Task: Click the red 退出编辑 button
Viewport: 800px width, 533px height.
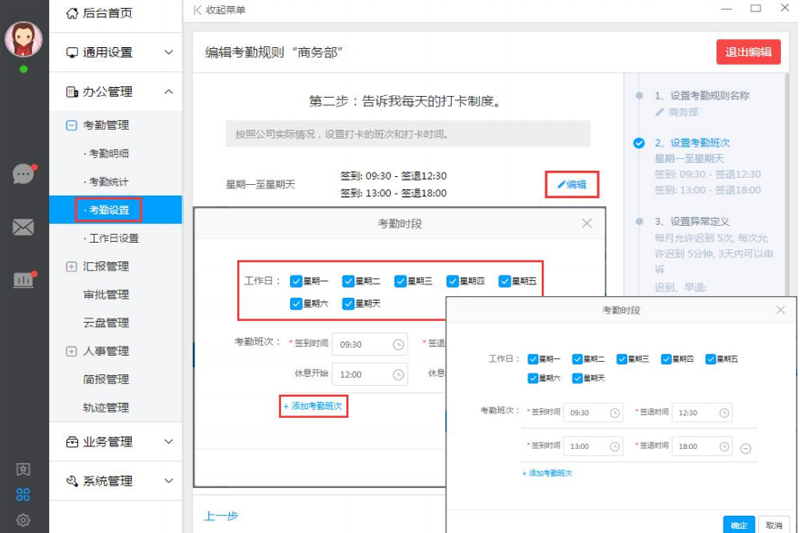Action: click(748, 52)
